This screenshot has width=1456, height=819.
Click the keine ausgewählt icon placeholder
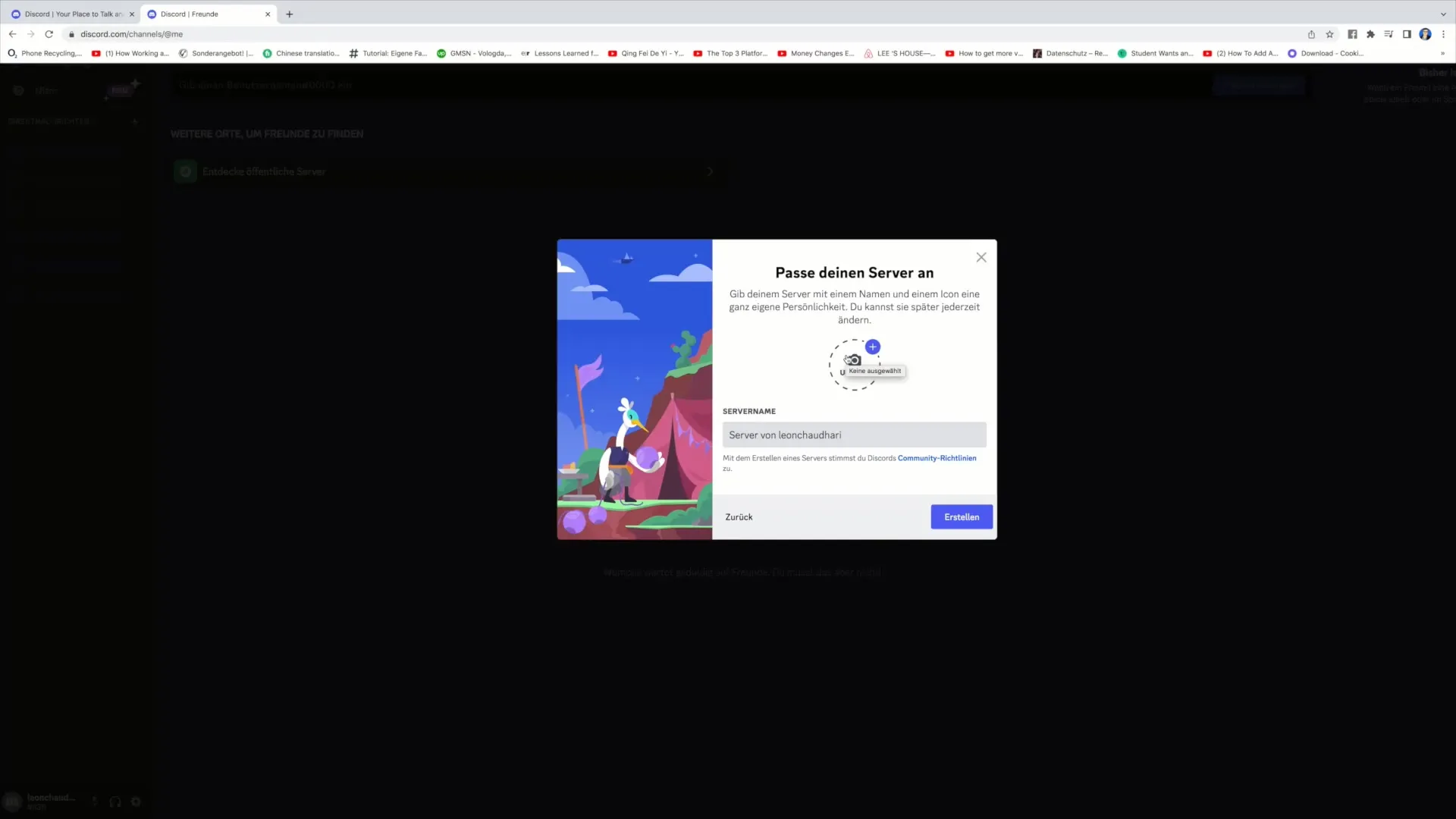(854, 363)
